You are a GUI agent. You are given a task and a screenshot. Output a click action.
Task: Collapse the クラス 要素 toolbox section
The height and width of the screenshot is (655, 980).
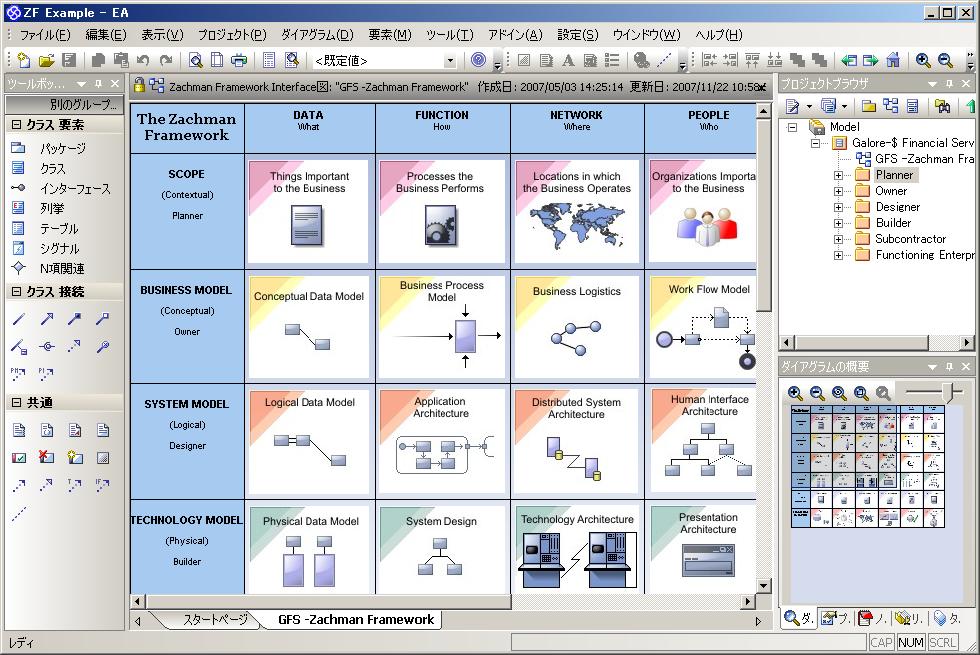point(16,124)
